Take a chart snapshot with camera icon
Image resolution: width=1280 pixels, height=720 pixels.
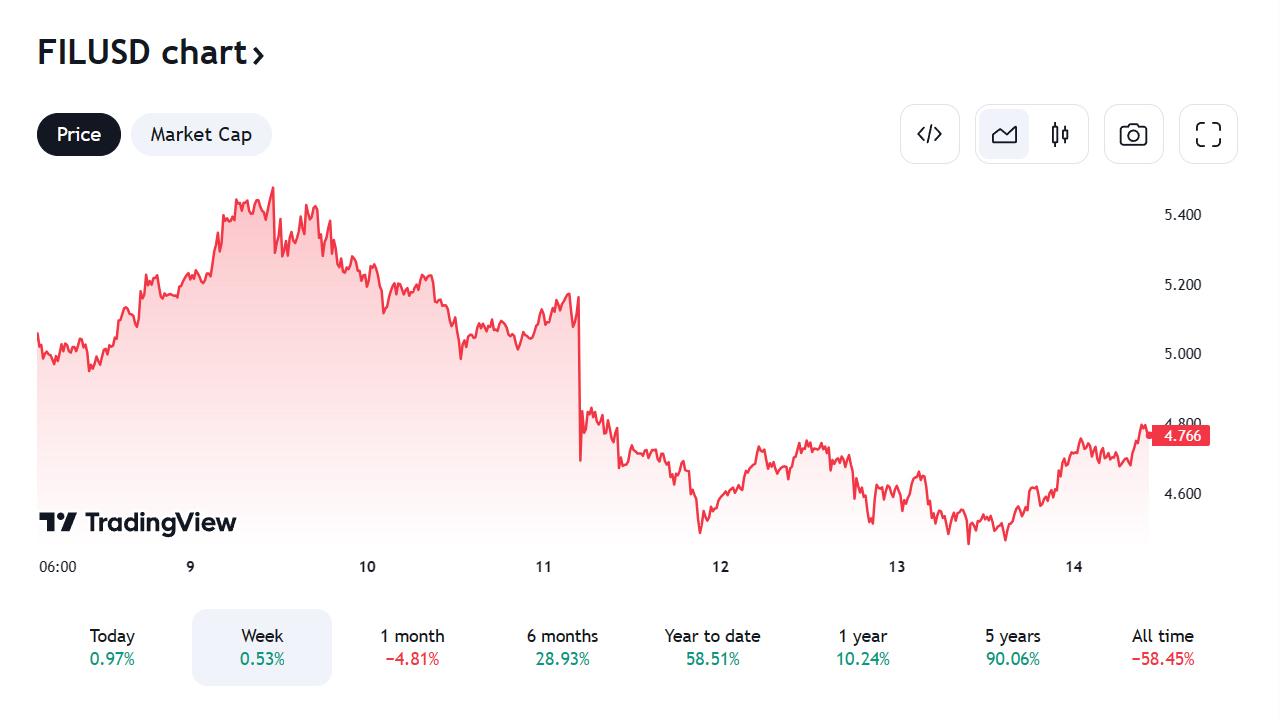click(x=1133, y=134)
